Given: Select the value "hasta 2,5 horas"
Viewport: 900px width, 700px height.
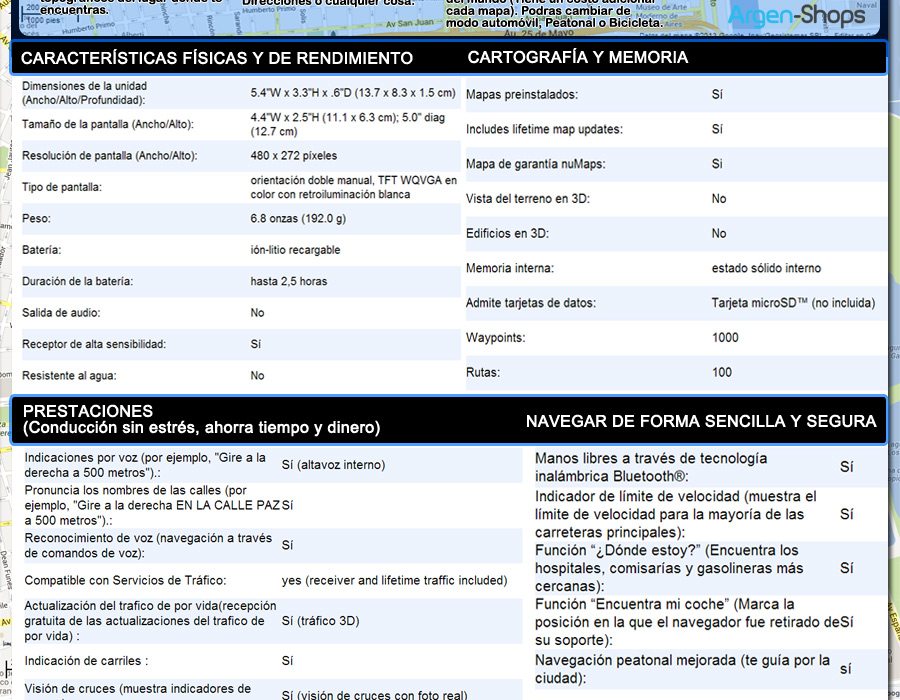Looking at the screenshot, I should click(x=289, y=282).
